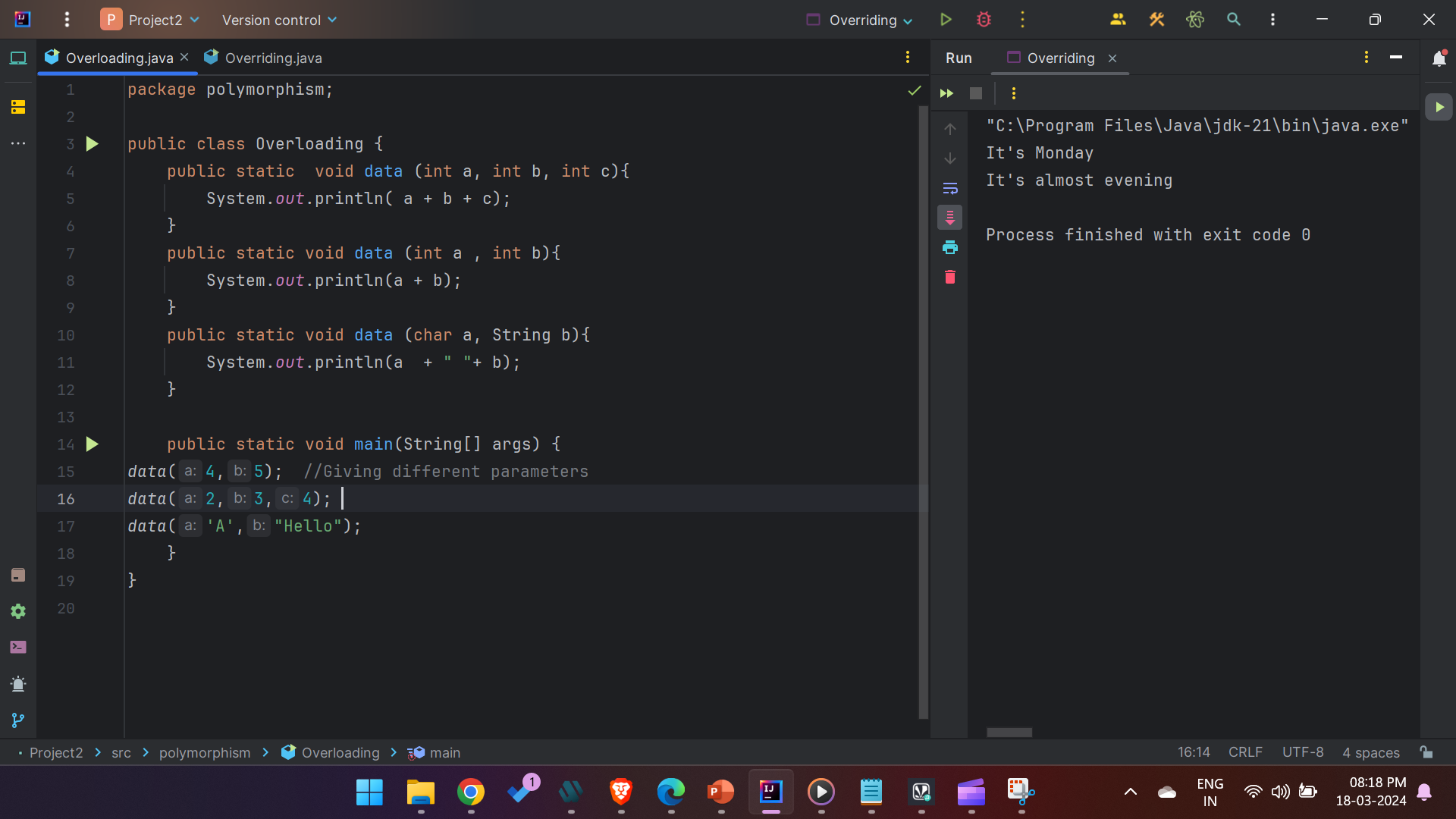Screen dimensions: 1456x819
Task: Open the Build hammer tool
Action: pyautogui.click(x=1156, y=20)
